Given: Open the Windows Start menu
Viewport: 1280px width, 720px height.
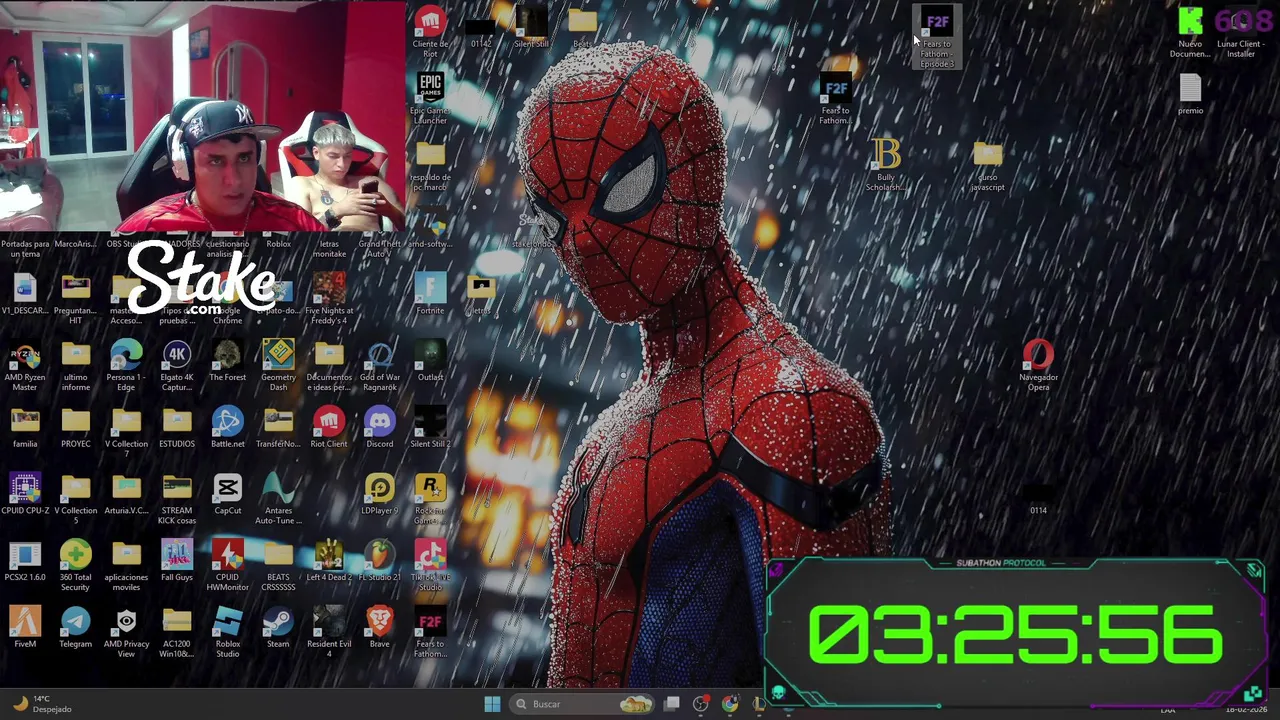Looking at the screenshot, I should tap(492, 704).
